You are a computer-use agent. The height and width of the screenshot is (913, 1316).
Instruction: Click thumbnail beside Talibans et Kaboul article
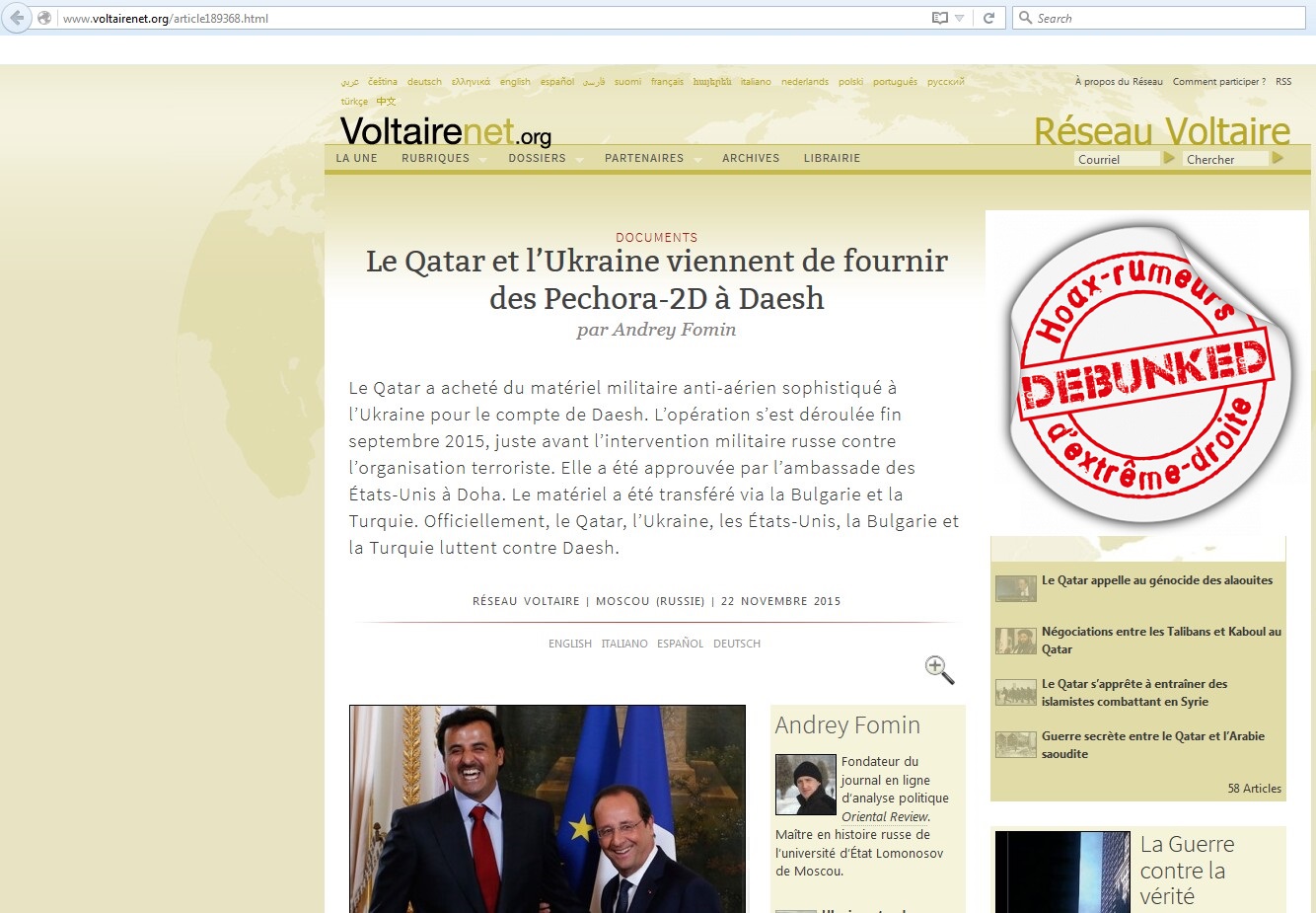coord(1015,641)
